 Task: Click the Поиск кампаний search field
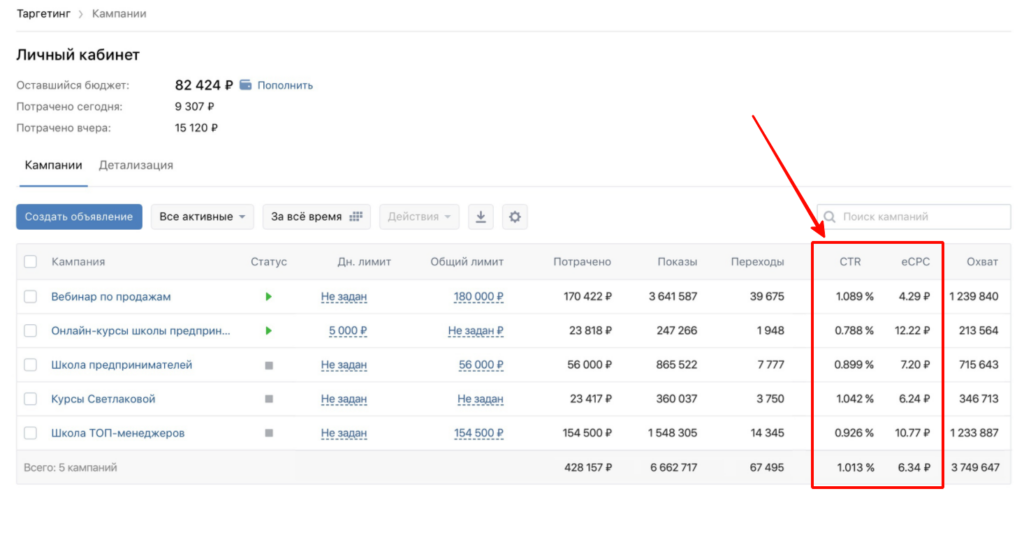920,217
